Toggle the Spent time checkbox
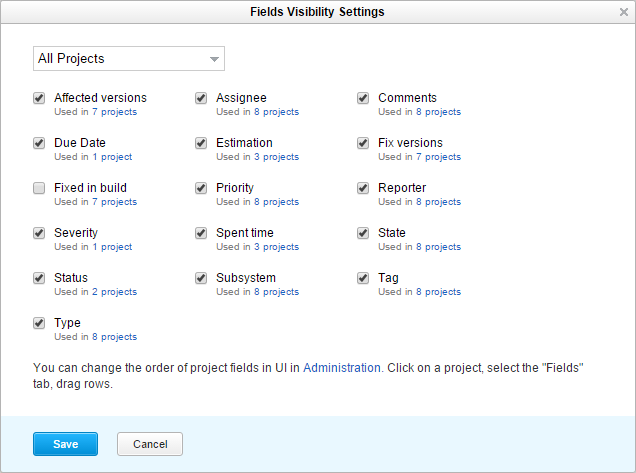Image resolution: width=636 pixels, height=473 pixels. click(201, 233)
